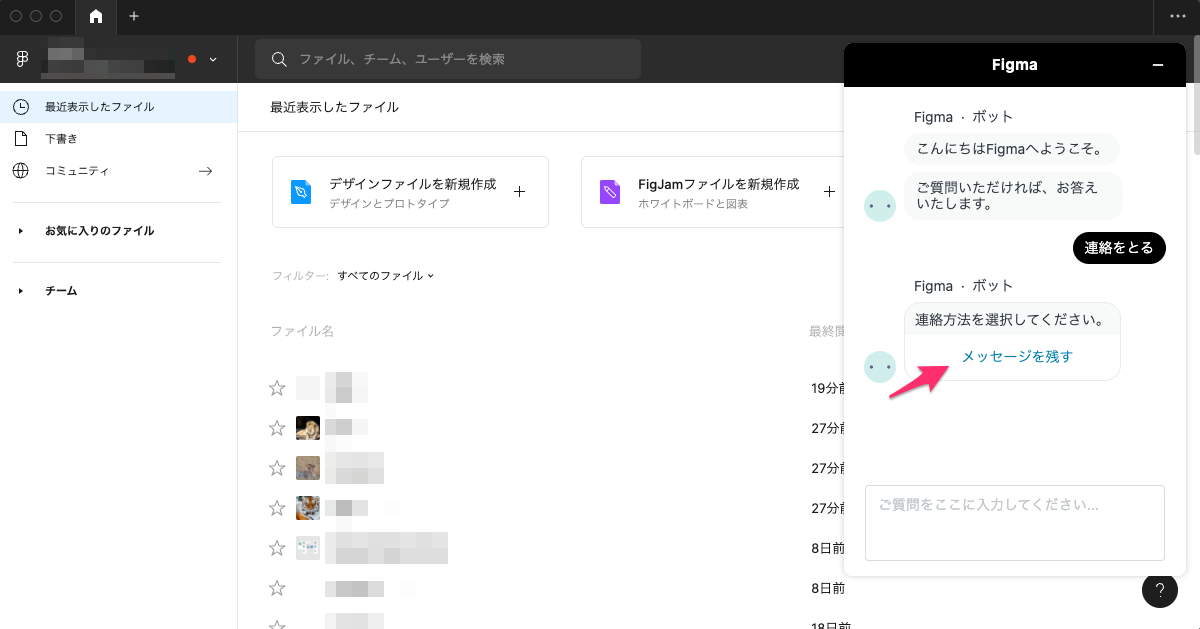The image size is (1200, 629).
Task: Click the magnifying glass in the search bar
Action: coord(279,59)
